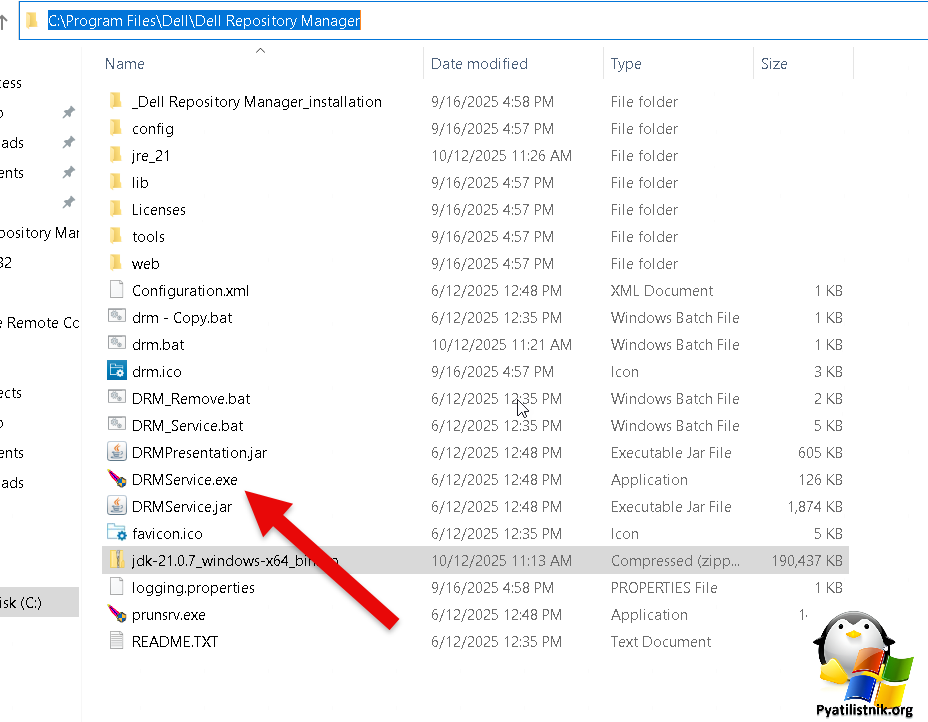Click the DRMService.exe application icon
This screenshot has height=722, width=928.
[117, 480]
